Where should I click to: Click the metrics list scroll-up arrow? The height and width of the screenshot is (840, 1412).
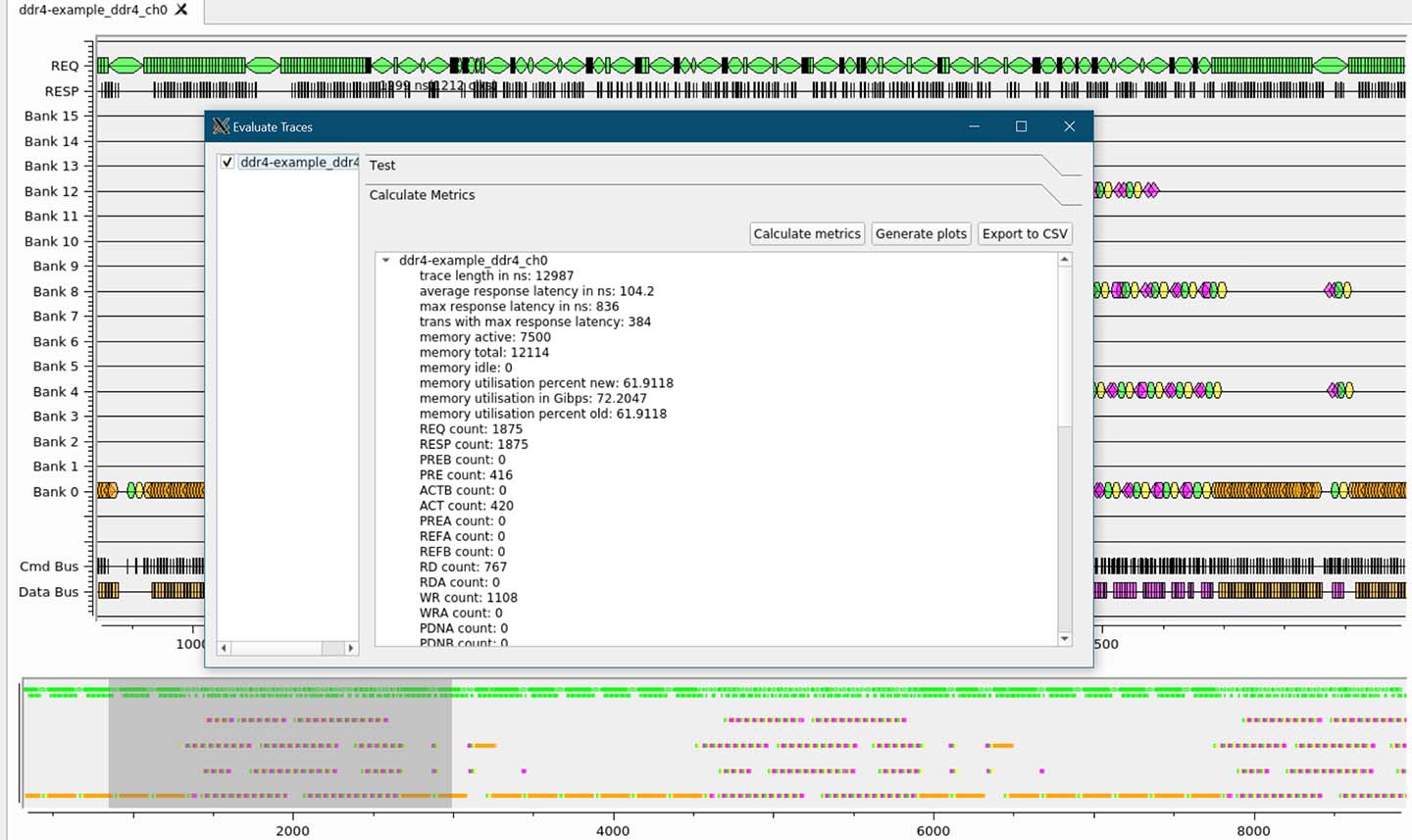[x=1065, y=260]
